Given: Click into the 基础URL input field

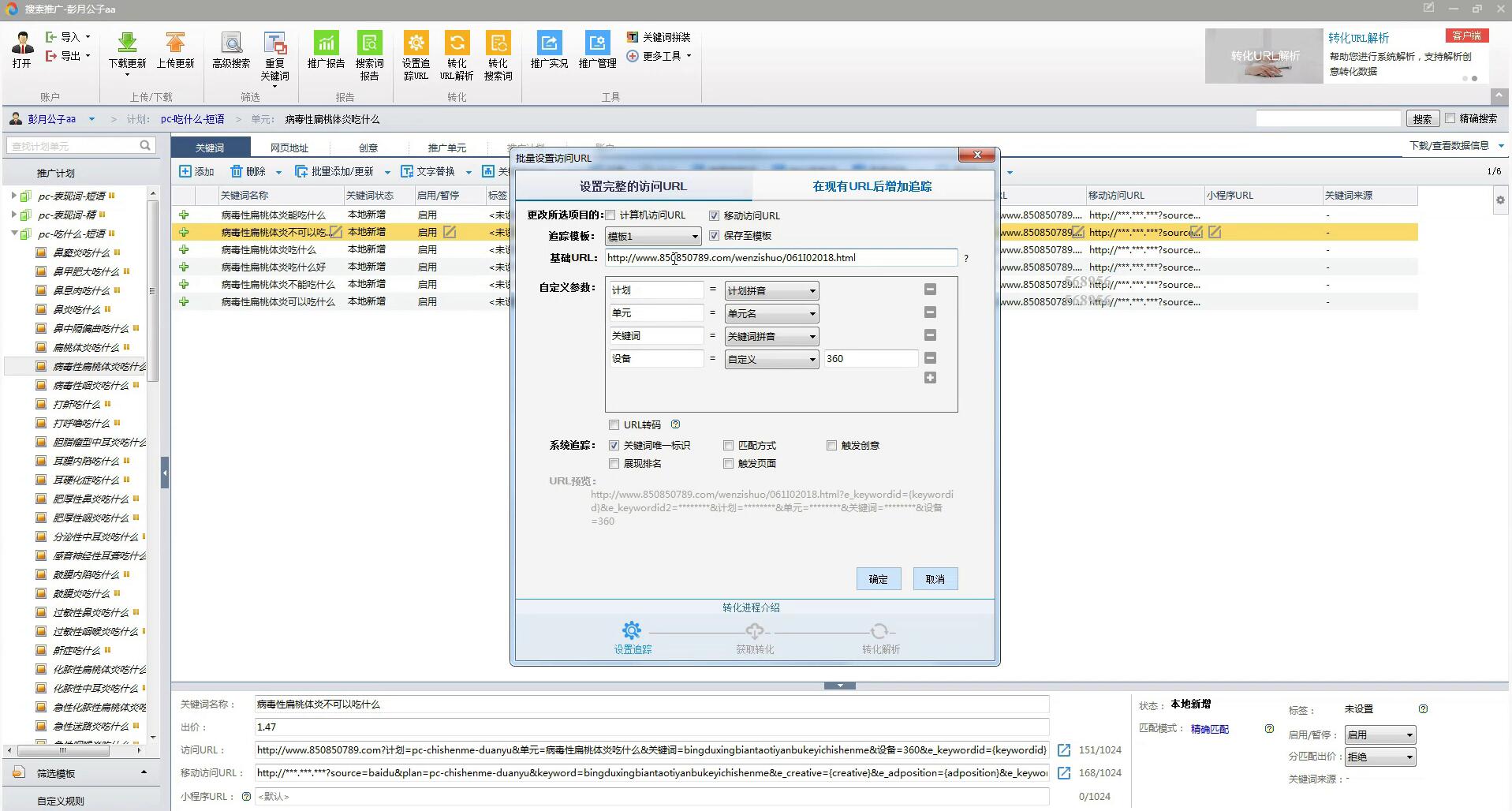Looking at the screenshot, I should click(x=781, y=258).
